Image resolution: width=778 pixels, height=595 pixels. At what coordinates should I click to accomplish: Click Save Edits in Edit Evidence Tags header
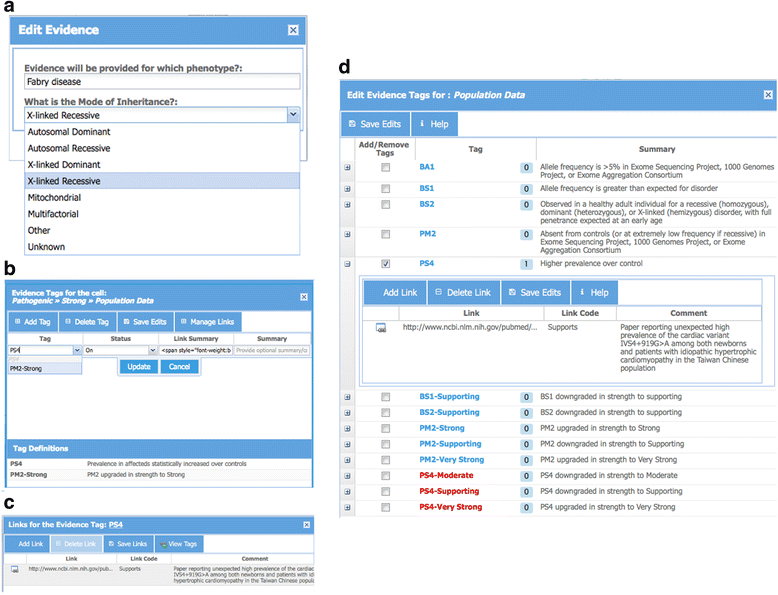coord(376,124)
